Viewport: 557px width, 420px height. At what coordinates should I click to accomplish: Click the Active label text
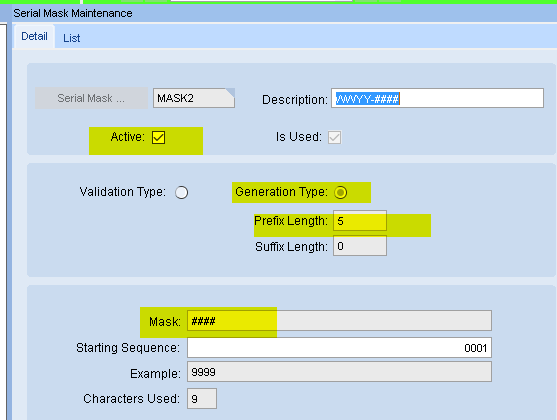(x=128, y=137)
